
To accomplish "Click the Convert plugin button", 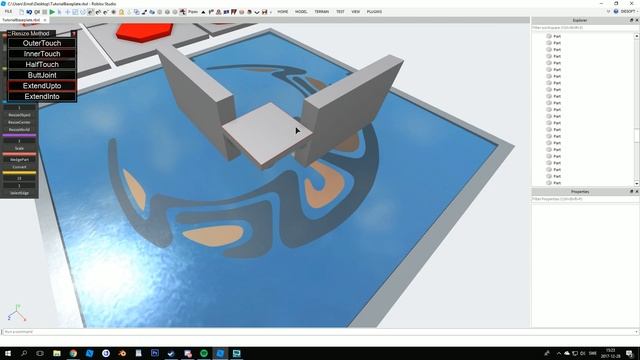I will (19, 167).
